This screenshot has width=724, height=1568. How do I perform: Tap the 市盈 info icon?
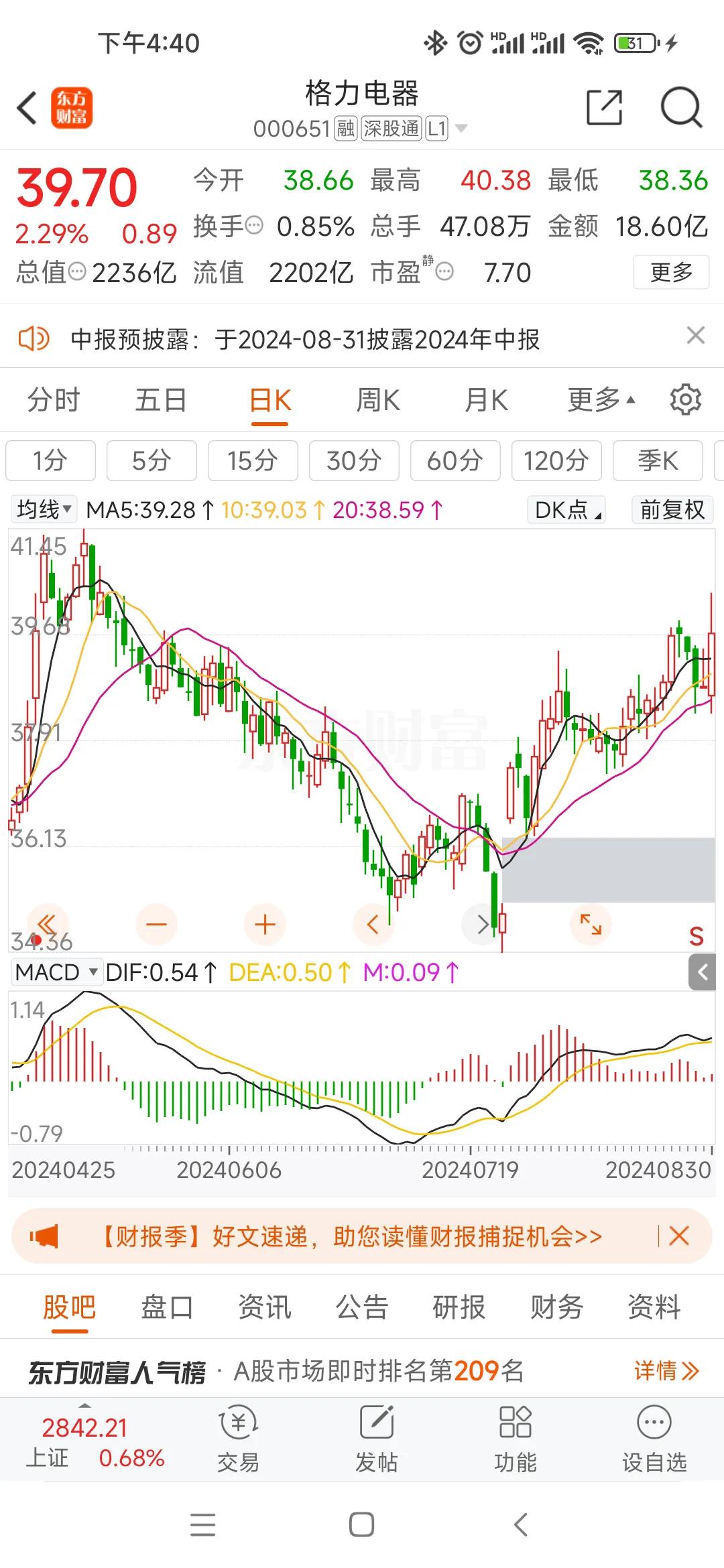[x=444, y=271]
